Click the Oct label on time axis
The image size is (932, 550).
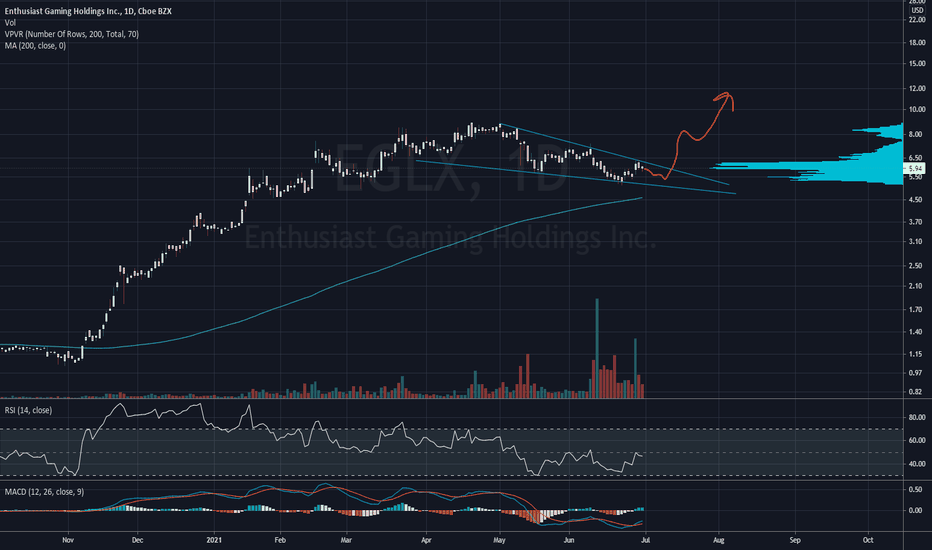[868, 540]
